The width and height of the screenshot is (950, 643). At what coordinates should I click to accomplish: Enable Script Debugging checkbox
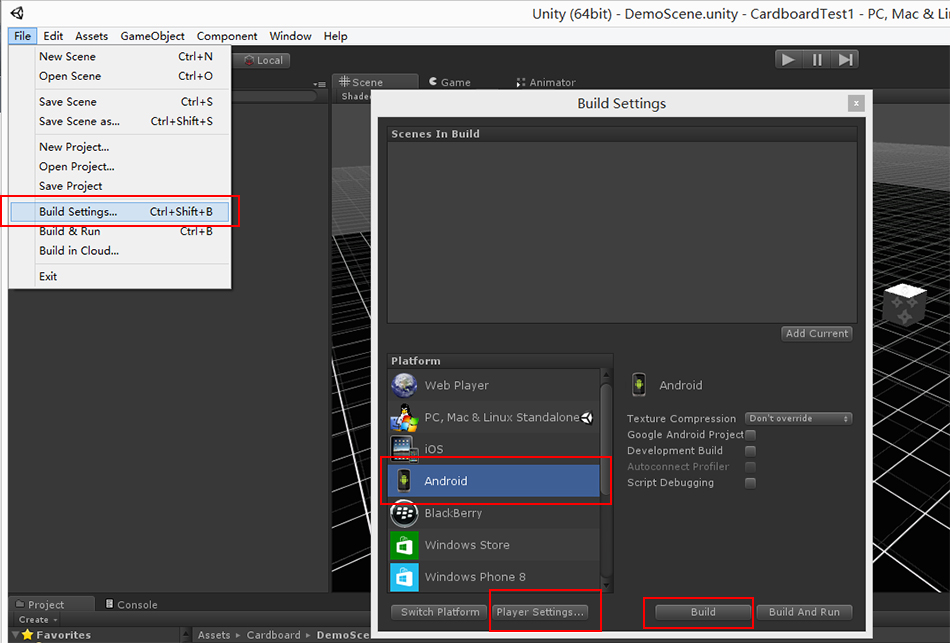point(750,483)
